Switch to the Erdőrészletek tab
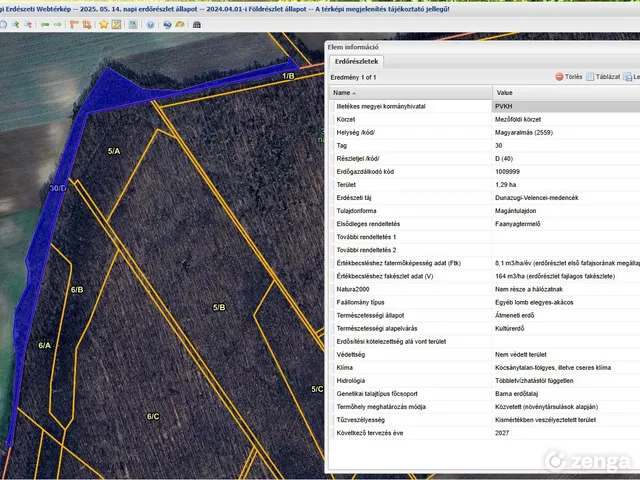 pos(356,61)
